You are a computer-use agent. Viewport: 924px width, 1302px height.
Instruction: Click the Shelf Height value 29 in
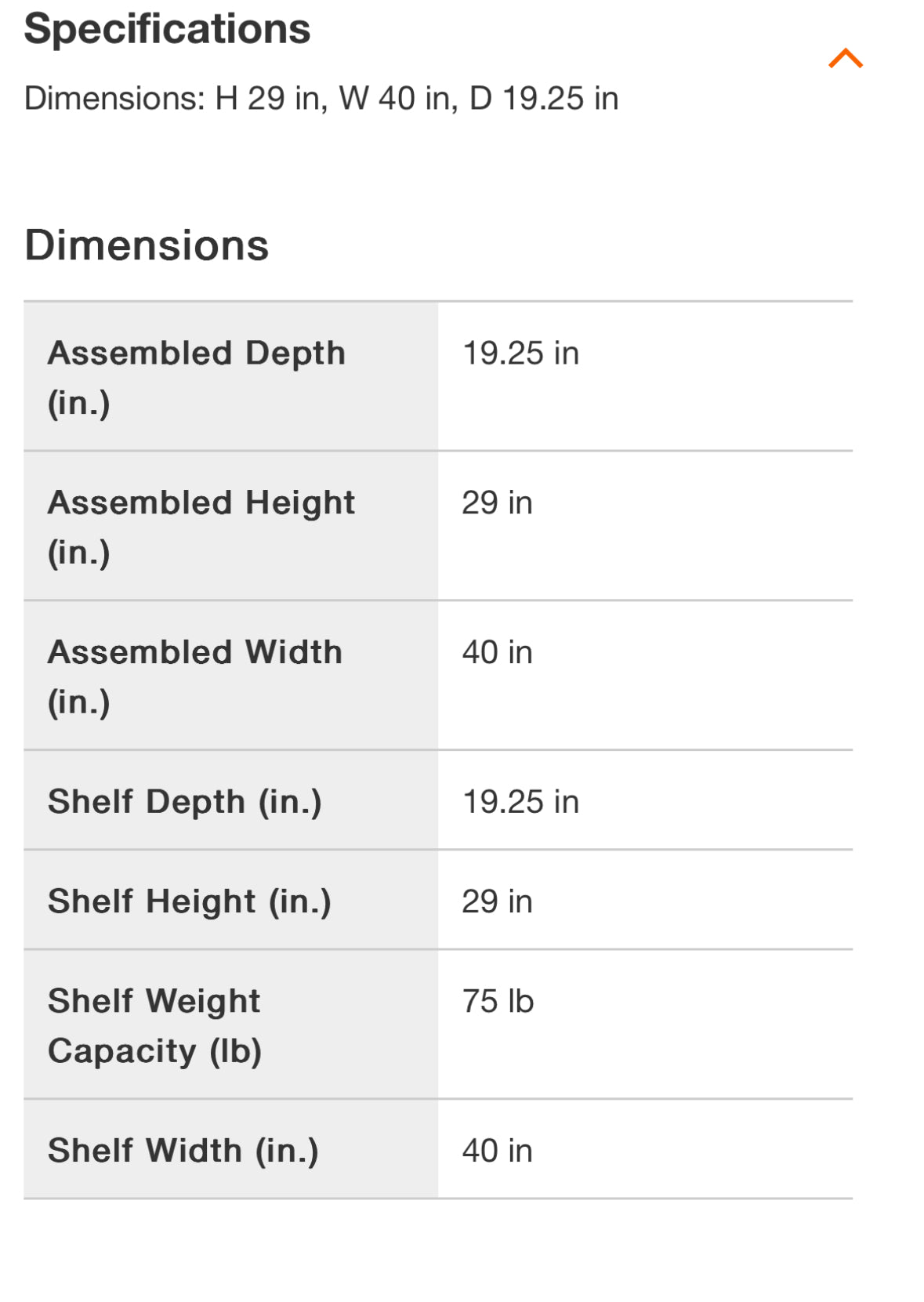[x=497, y=901]
